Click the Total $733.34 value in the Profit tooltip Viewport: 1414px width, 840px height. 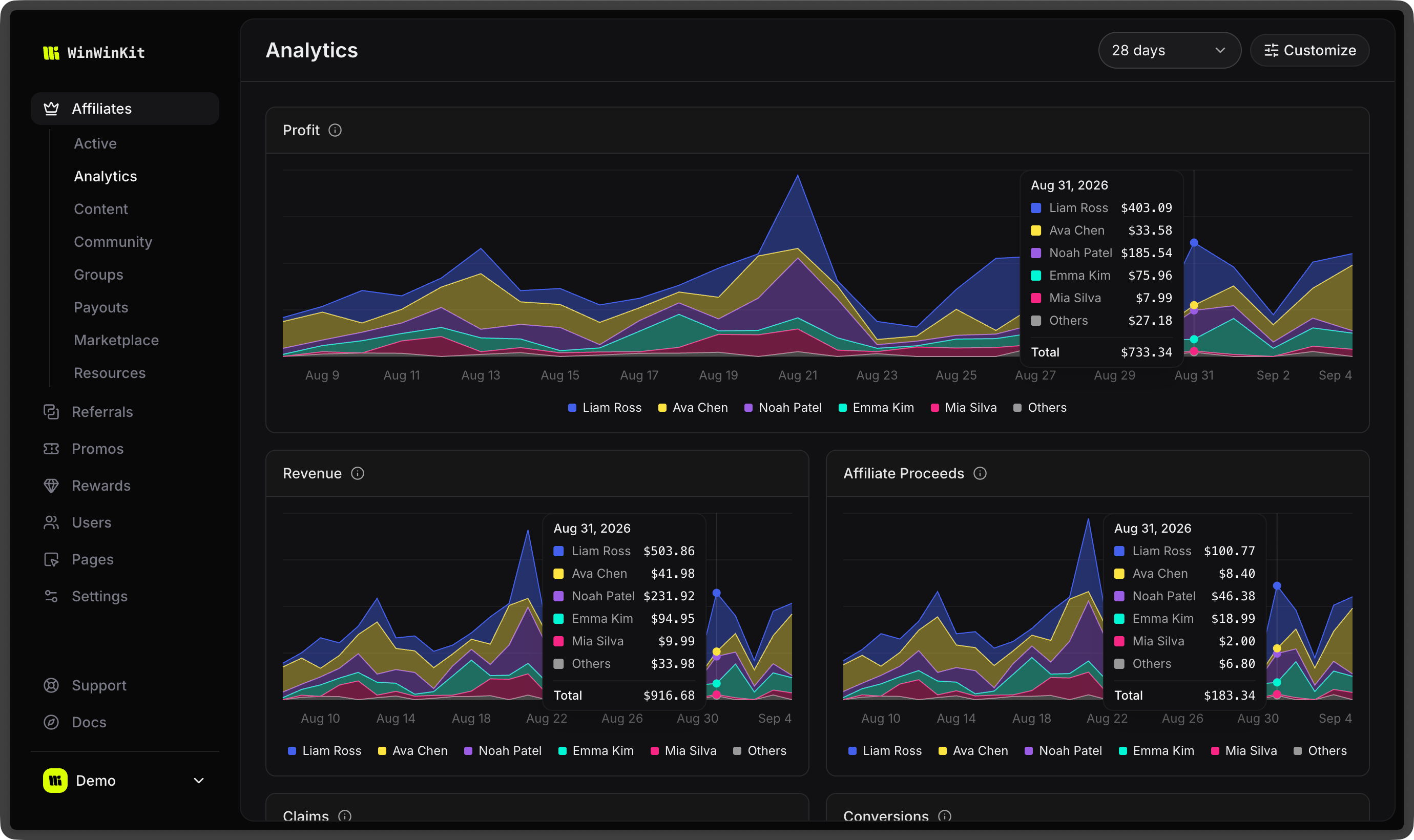[x=1146, y=352]
